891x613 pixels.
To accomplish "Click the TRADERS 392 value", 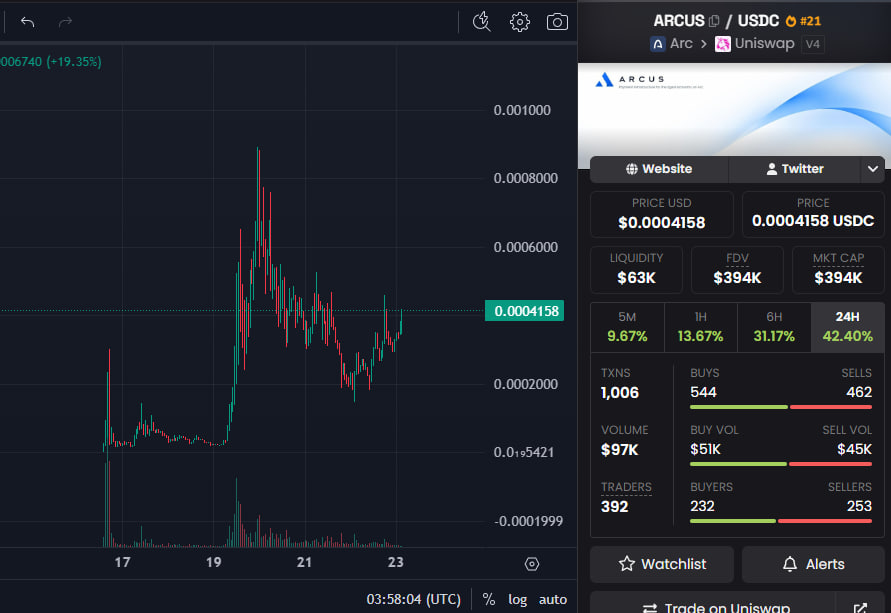I will (x=615, y=507).
